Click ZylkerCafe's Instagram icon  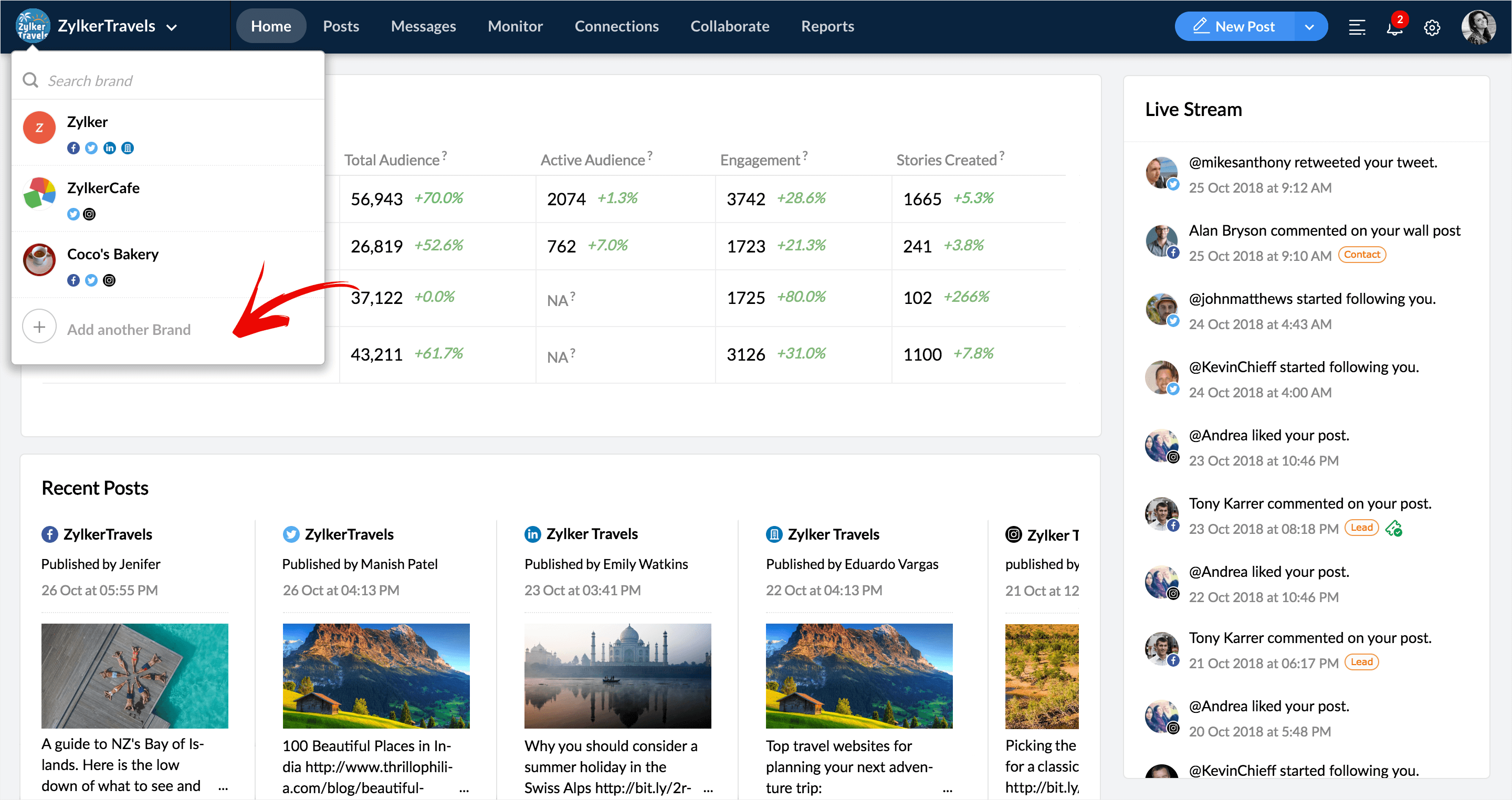pos(89,214)
